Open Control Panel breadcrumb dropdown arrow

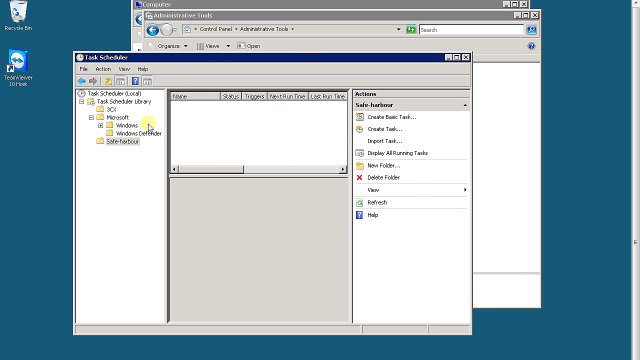point(236,29)
